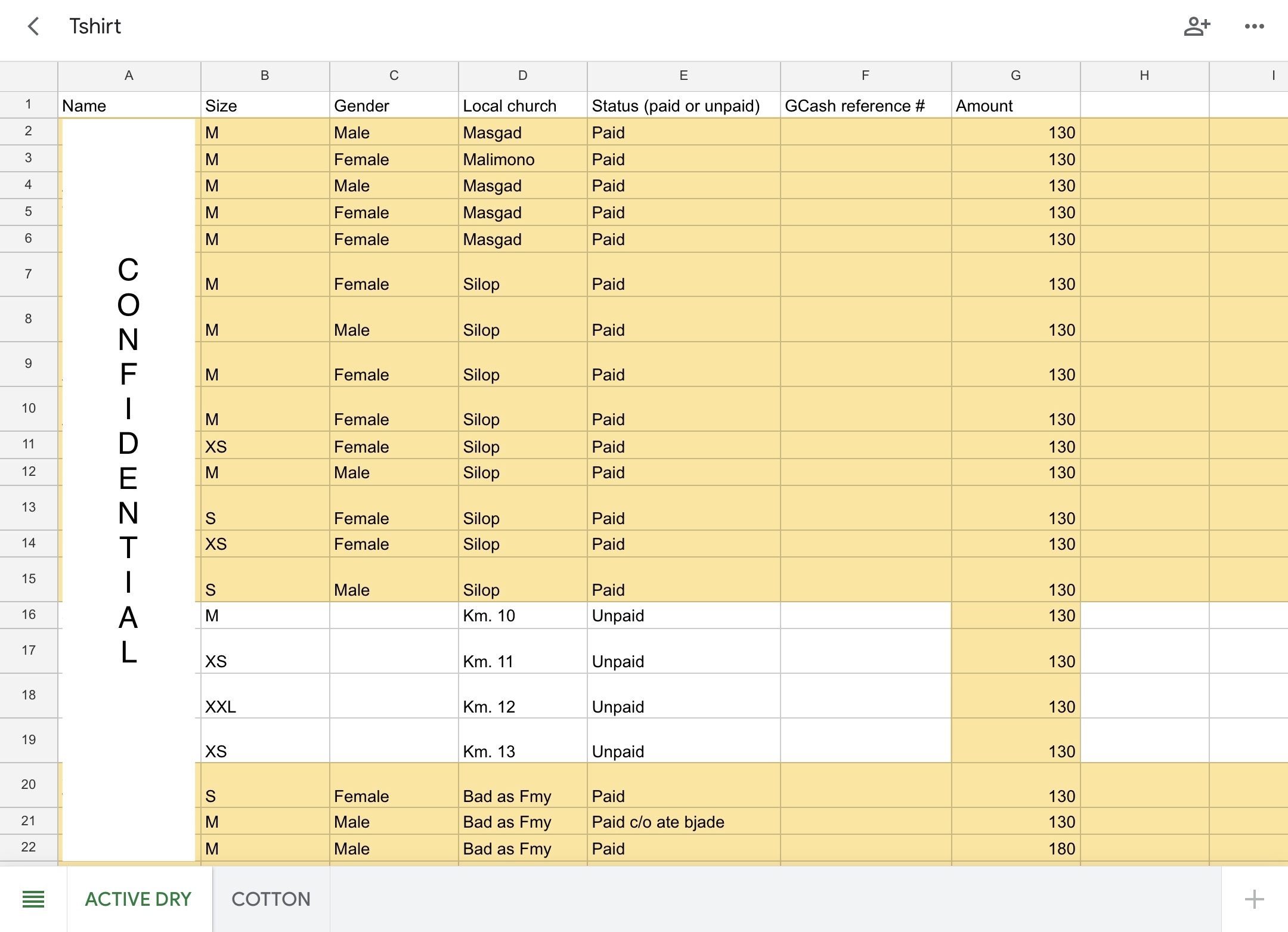Select the select-all corner box
The height and width of the screenshot is (932, 1288).
pyautogui.click(x=29, y=76)
